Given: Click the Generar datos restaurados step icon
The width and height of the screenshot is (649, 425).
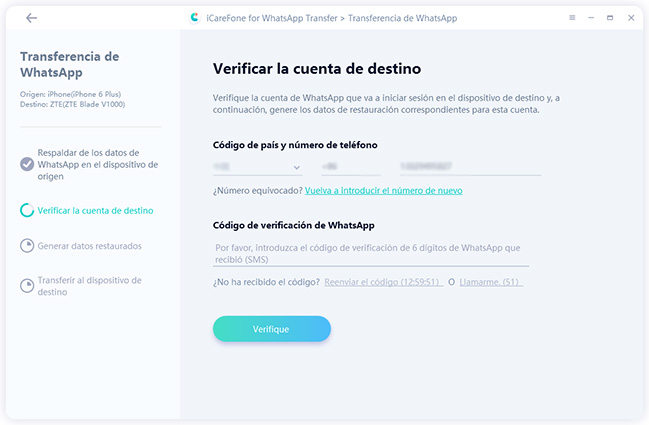Looking at the screenshot, I should (27, 246).
